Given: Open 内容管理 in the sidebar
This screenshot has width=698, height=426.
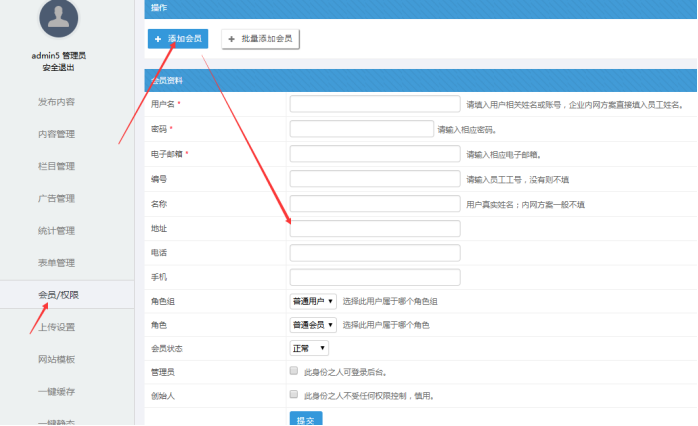Looking at the screenshot, I should tap(56, 134).
